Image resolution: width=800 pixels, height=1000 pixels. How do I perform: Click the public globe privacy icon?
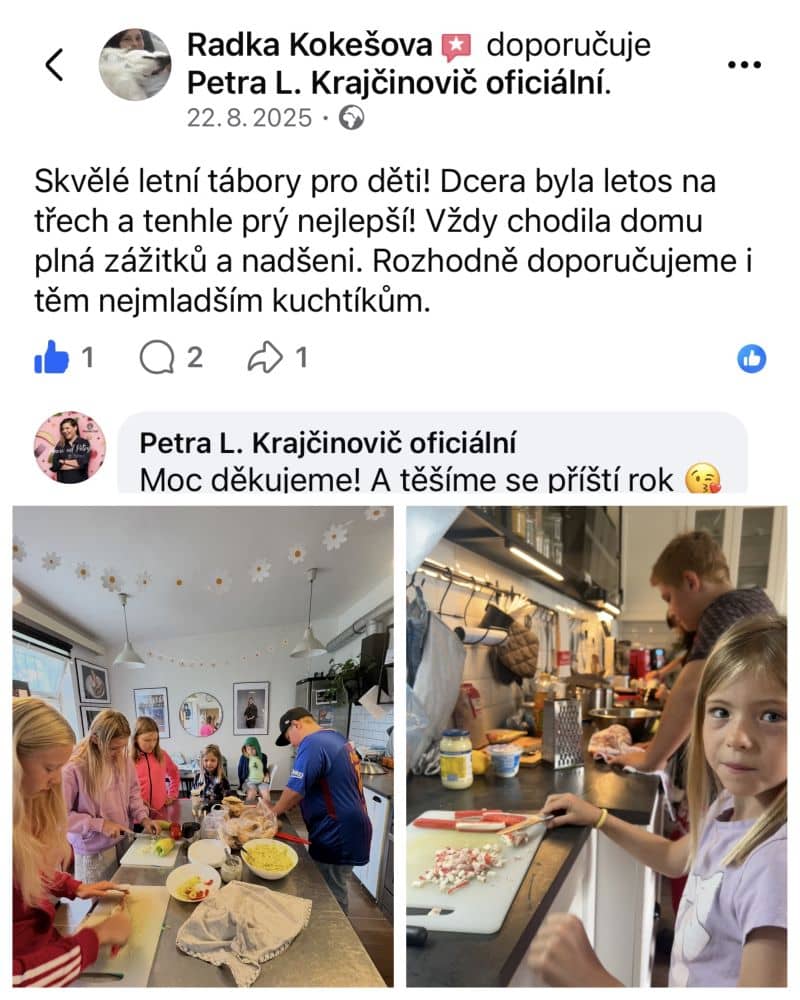(351, 118)
